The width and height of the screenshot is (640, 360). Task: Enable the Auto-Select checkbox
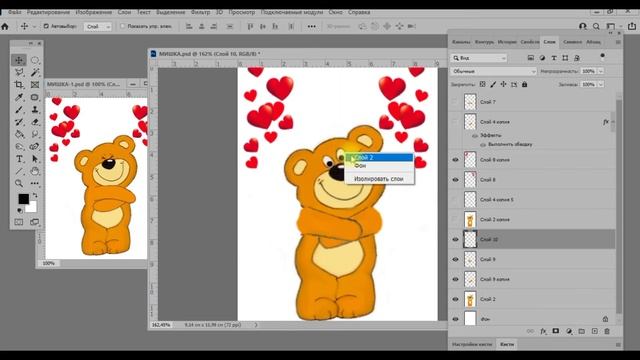tap(46, 26)
